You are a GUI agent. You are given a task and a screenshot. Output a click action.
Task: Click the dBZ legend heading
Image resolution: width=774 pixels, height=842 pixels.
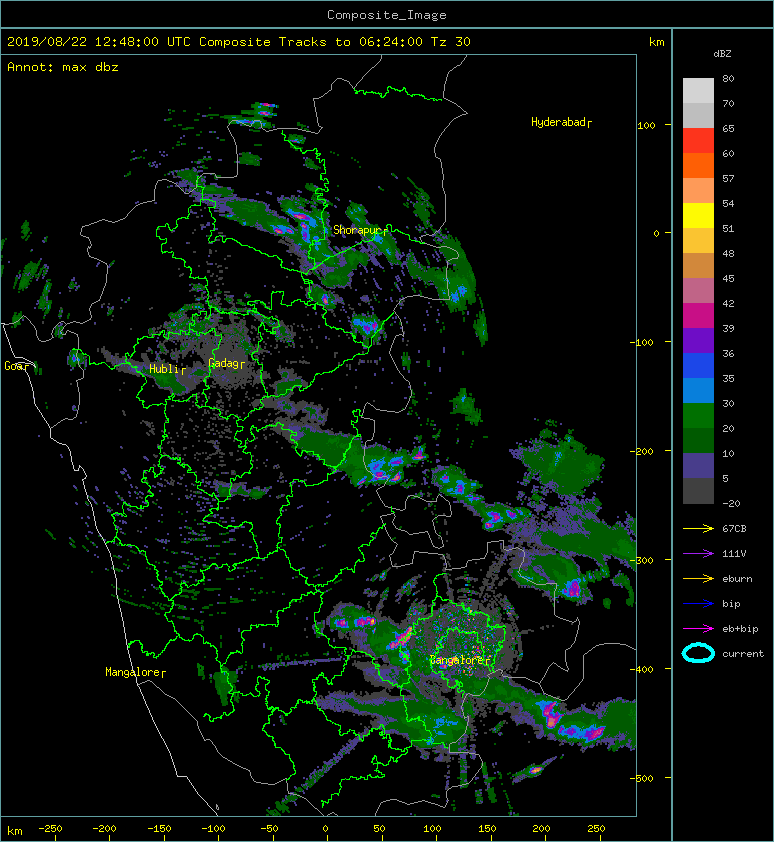coord(722,54)
